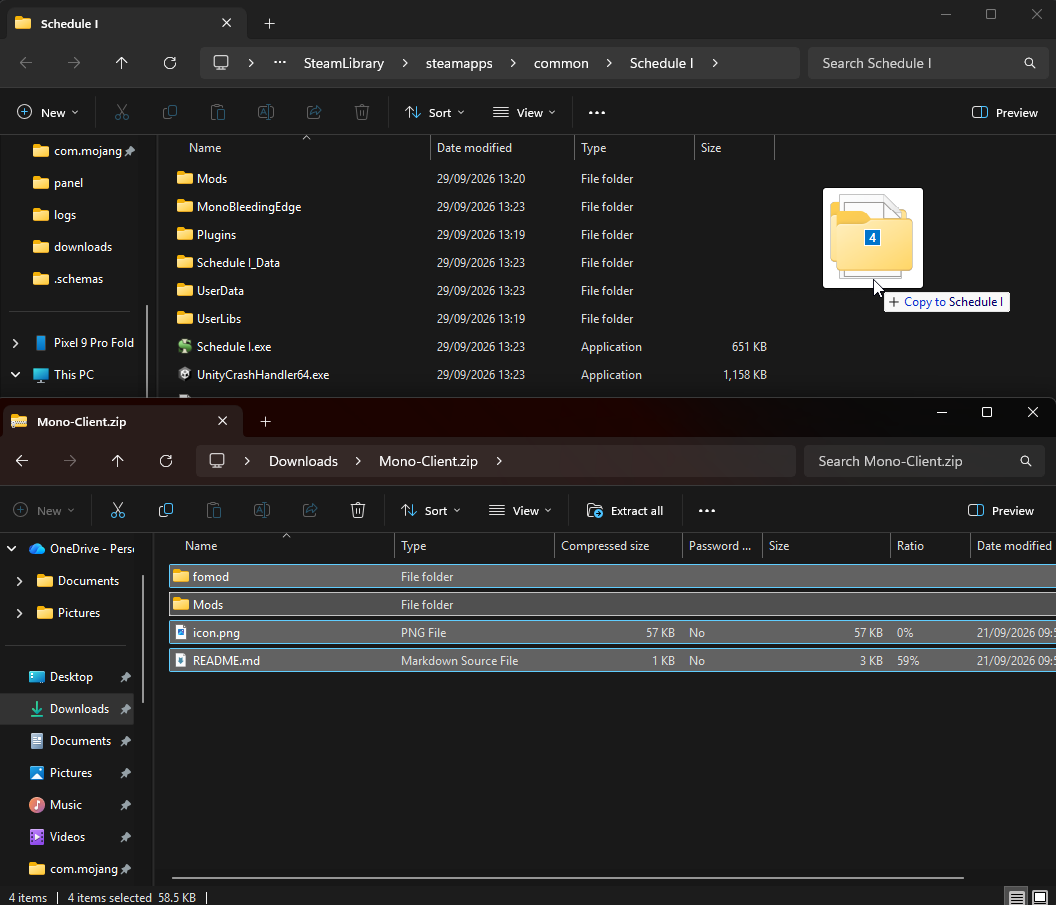Open Sort dropdown in Schedule I window
The image size is (1056, 905).
[435, 112]
